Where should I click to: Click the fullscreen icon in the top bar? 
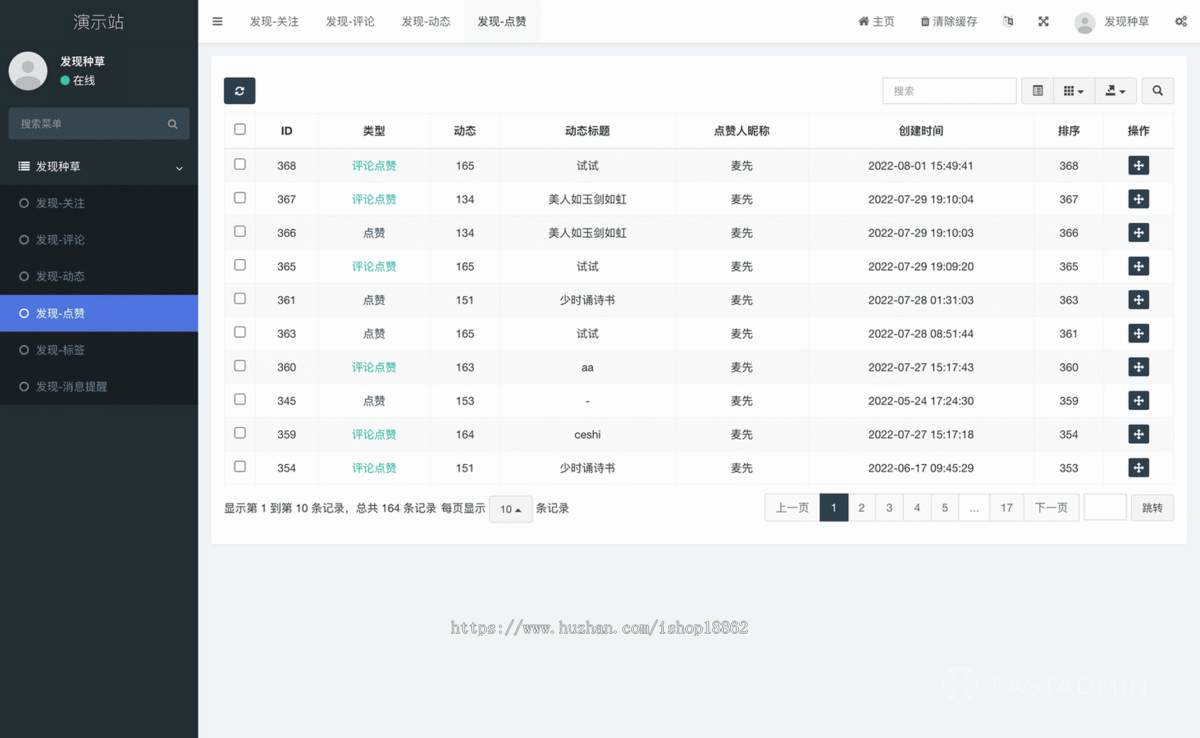pyautogui.click(x=1043, y=21)
